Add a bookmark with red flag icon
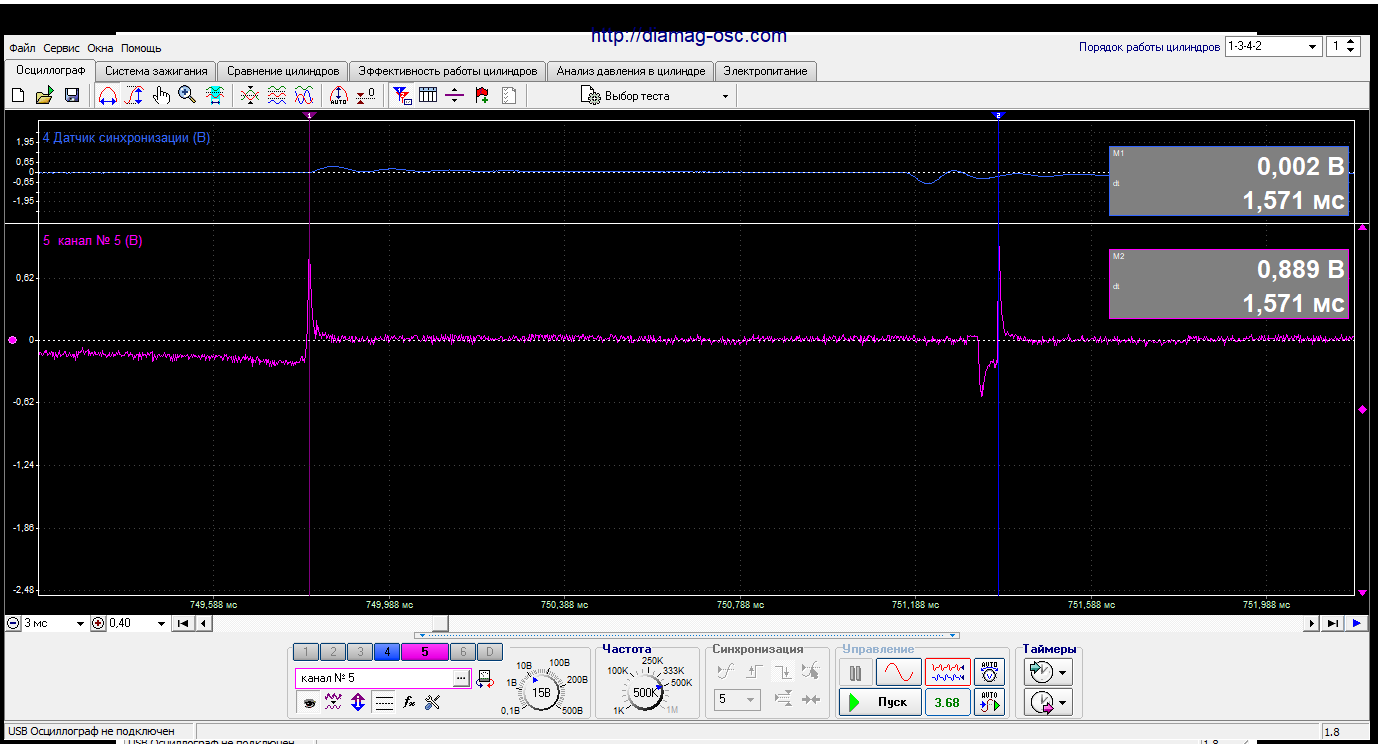The height and width of the screenshot is (744, 1382). tap(482, 95)
